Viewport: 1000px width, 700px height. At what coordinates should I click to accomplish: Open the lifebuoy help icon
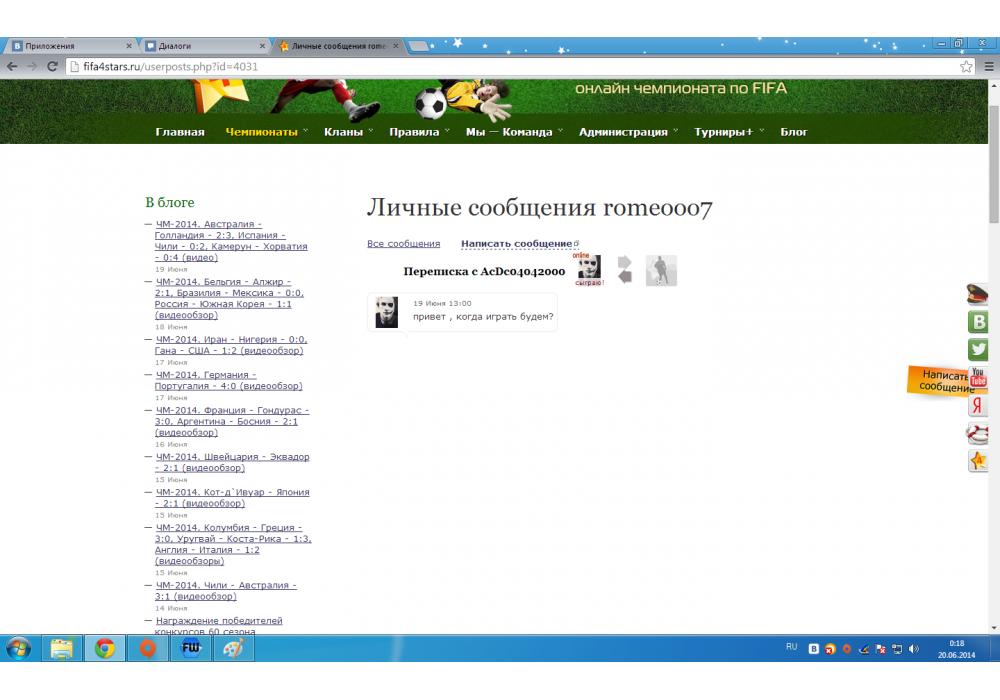pos(978,434)
